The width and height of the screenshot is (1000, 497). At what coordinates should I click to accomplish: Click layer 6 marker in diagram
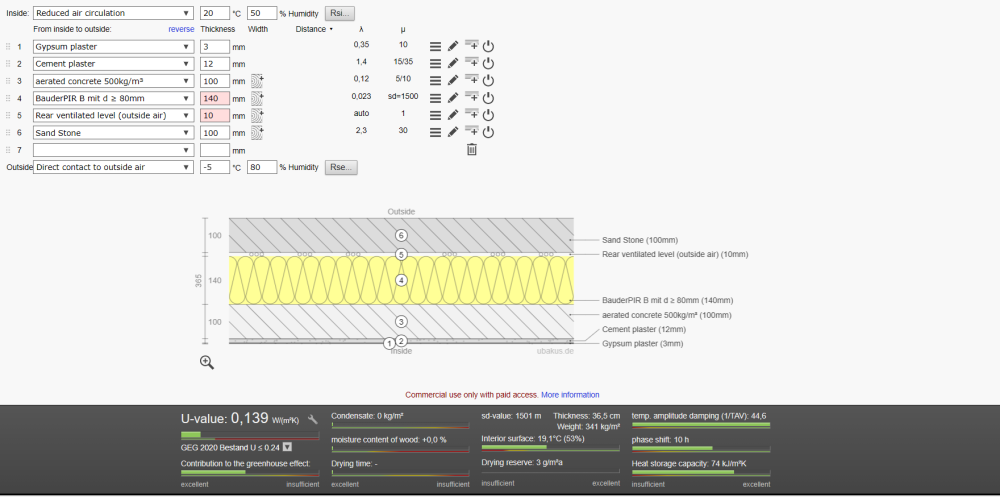click(x=401, y=235)
